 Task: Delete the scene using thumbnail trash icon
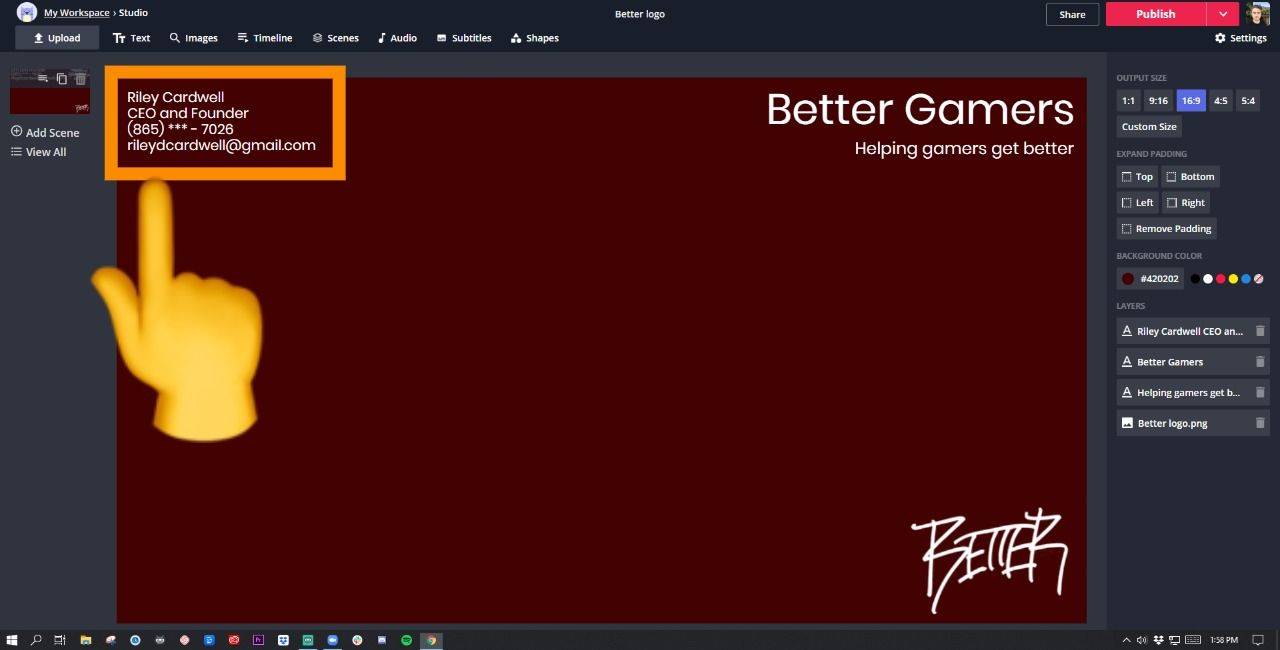(81, 79)
